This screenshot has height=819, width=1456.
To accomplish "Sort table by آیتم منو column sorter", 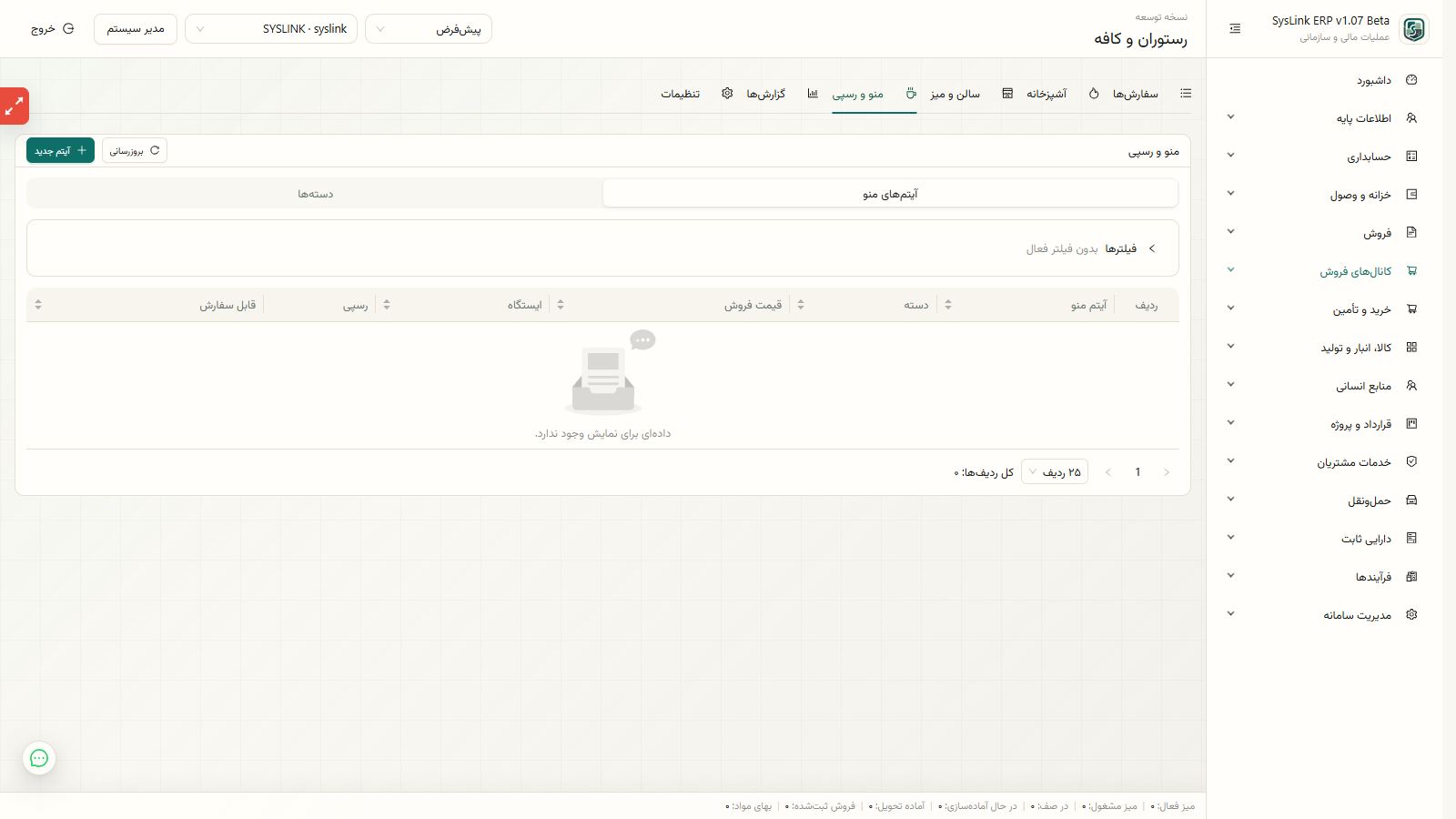I will pos(948,305).
